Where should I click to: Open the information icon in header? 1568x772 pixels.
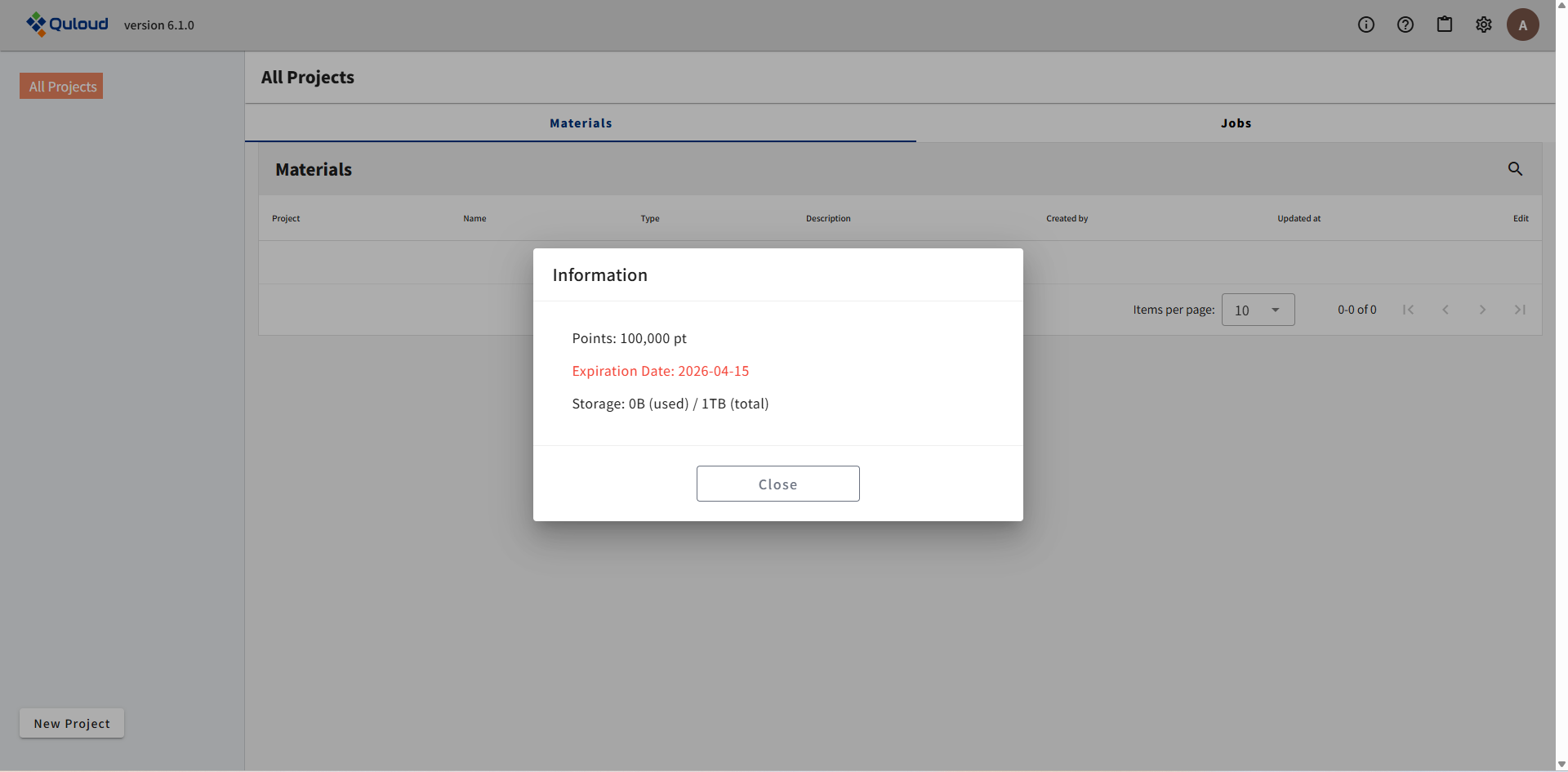click(x=1366, y=25)
